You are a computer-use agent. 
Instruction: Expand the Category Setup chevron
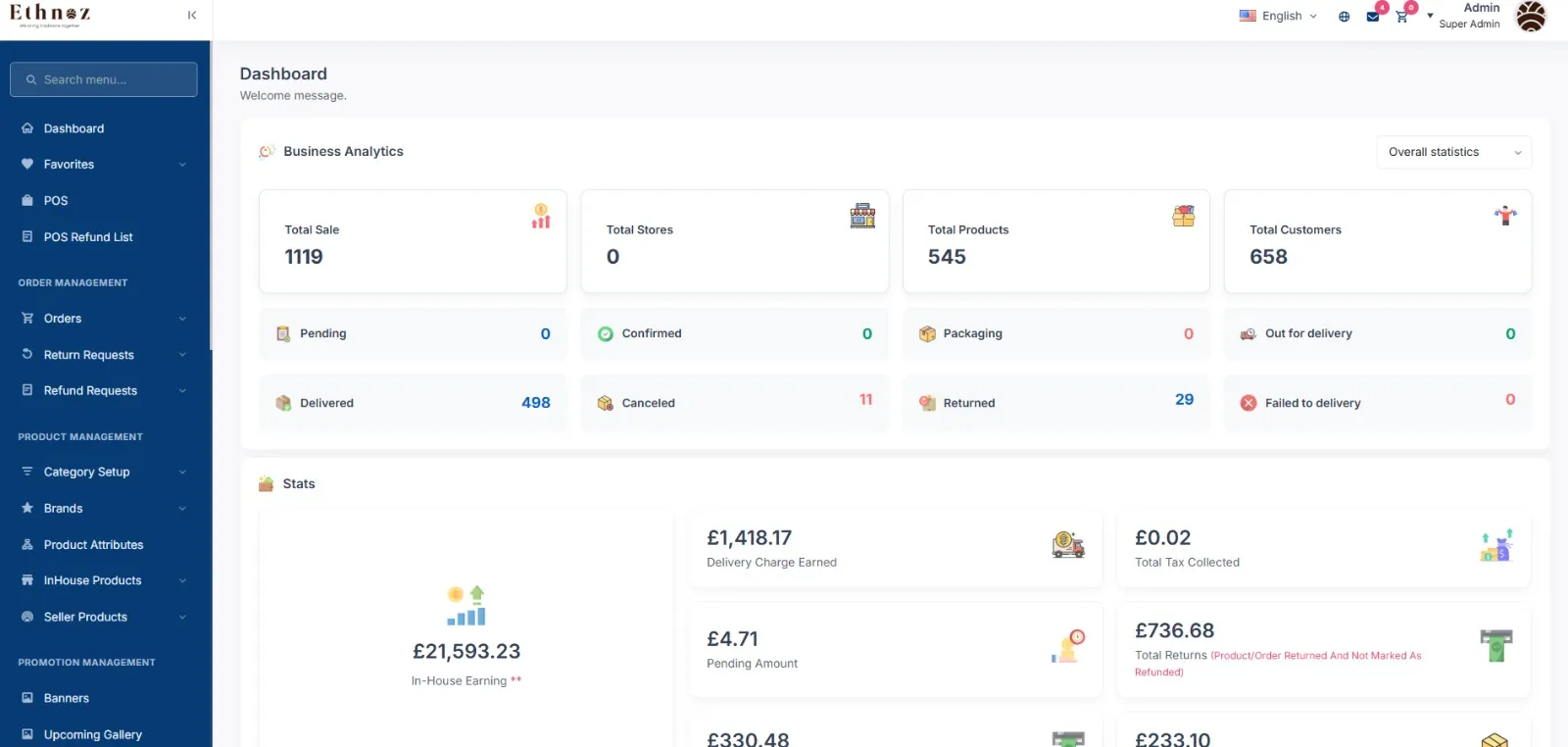click(182, 472)
